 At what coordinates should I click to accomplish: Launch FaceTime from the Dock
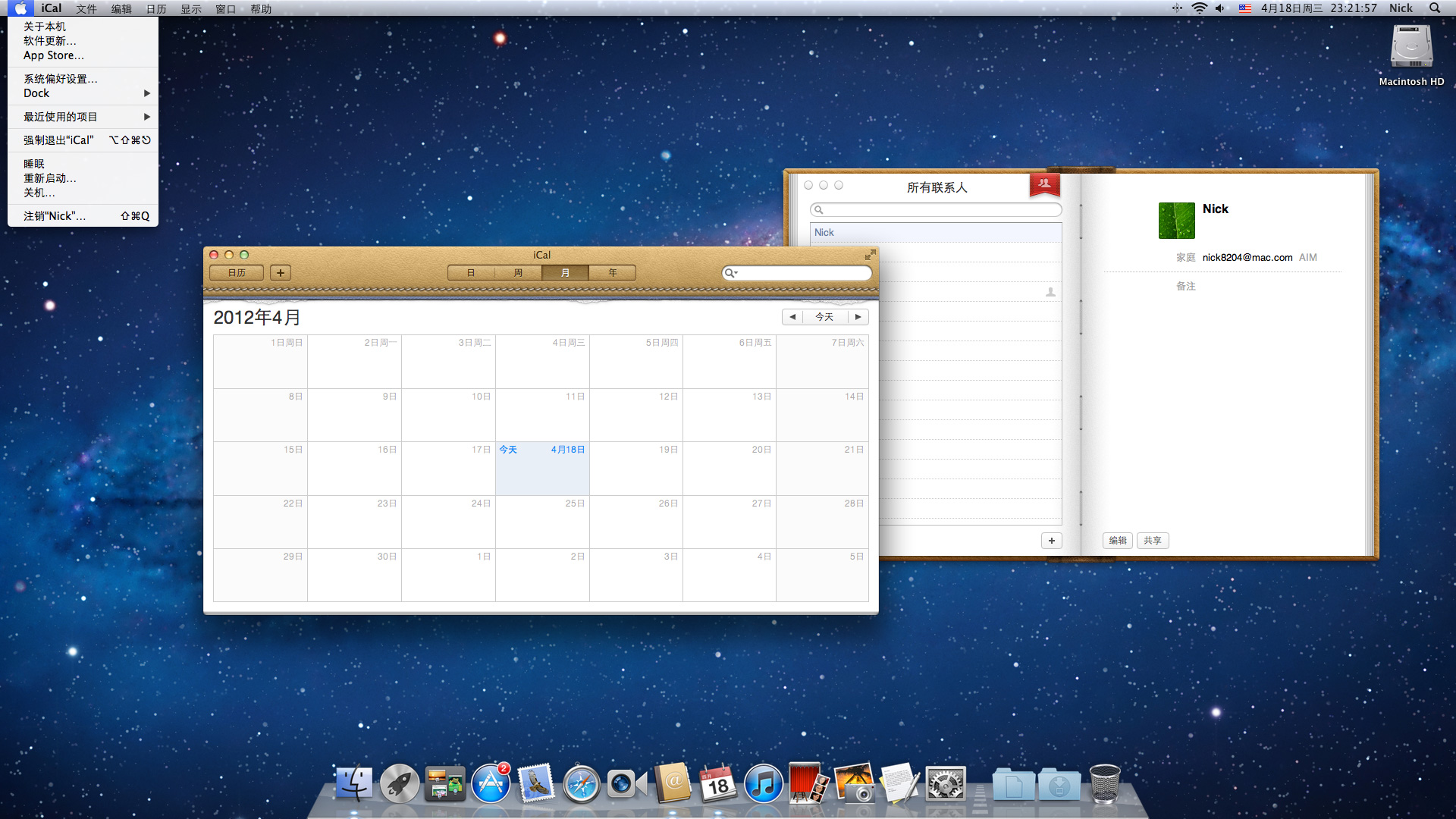(626, 784)
